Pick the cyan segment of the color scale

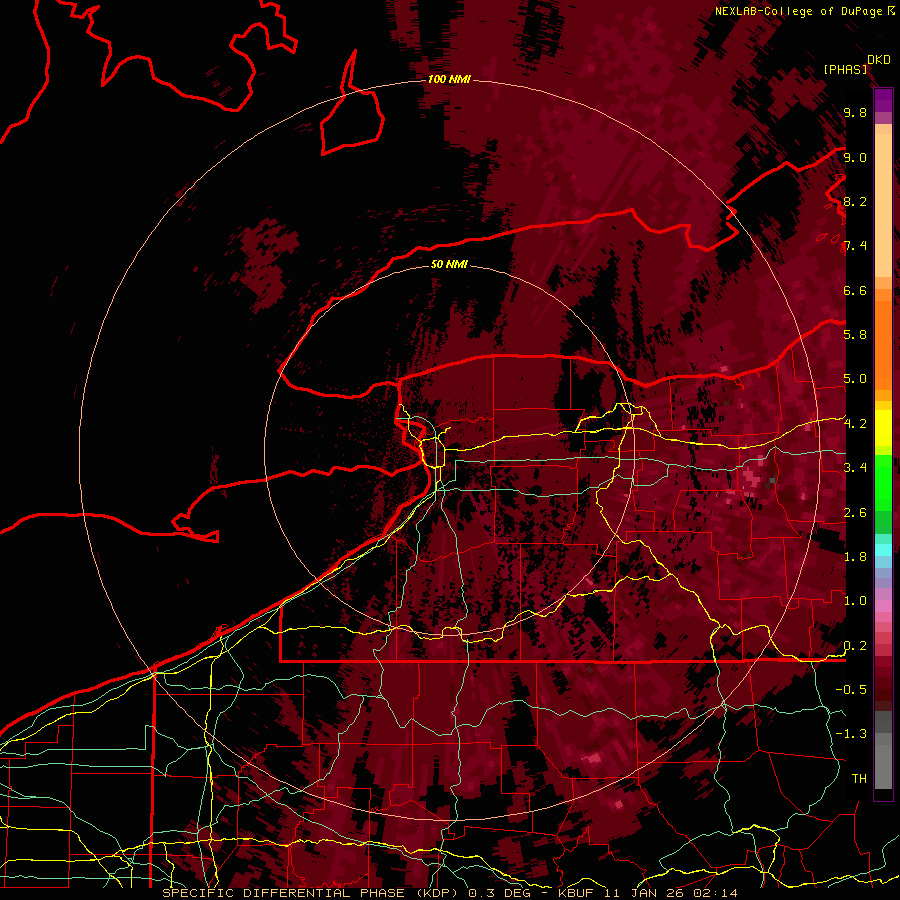tap(883, 550)
